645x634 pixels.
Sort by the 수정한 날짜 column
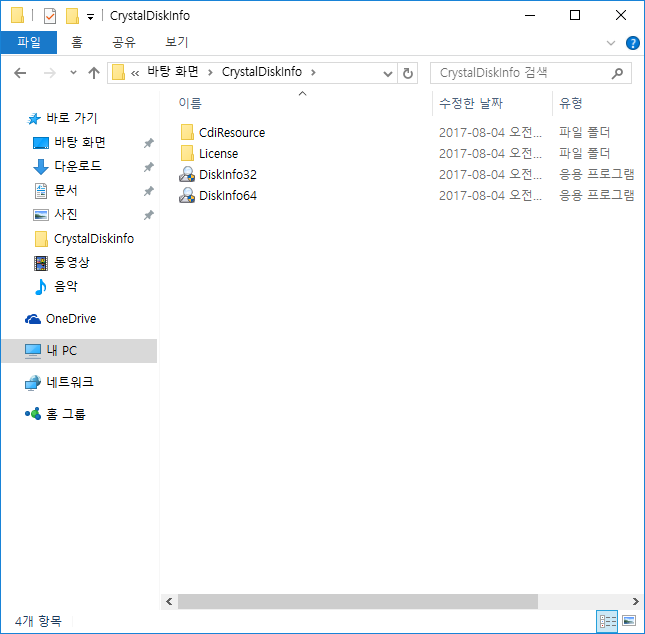pos(471,103)
